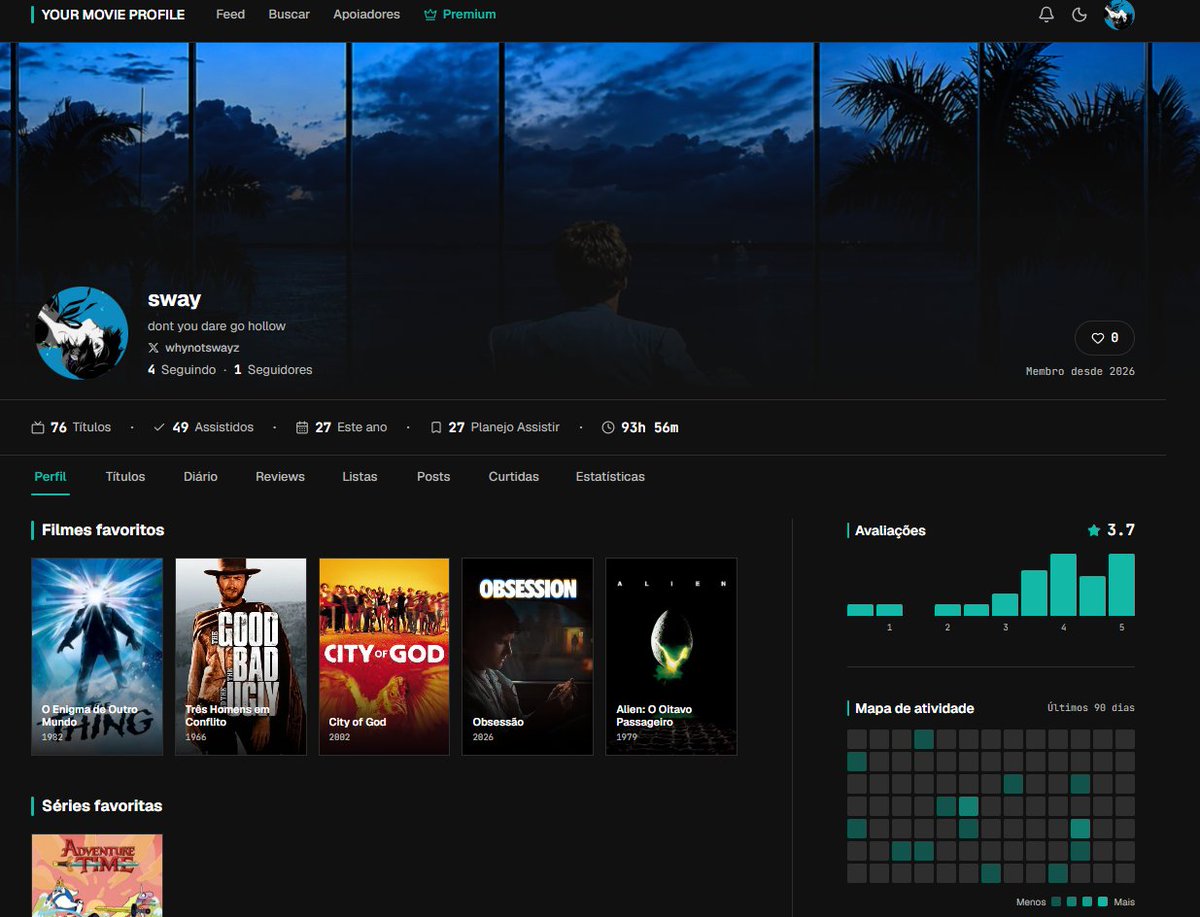Open the user avatar menu in navbar
The width and height of the screenshot is (1200, 917).
pos(1119,15)
